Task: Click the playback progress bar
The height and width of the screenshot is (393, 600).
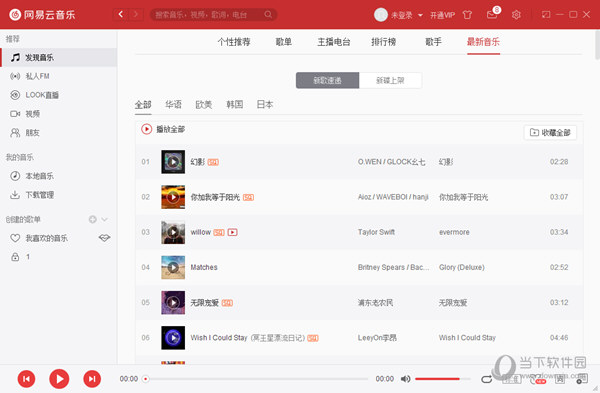Action: click(256, 379)
